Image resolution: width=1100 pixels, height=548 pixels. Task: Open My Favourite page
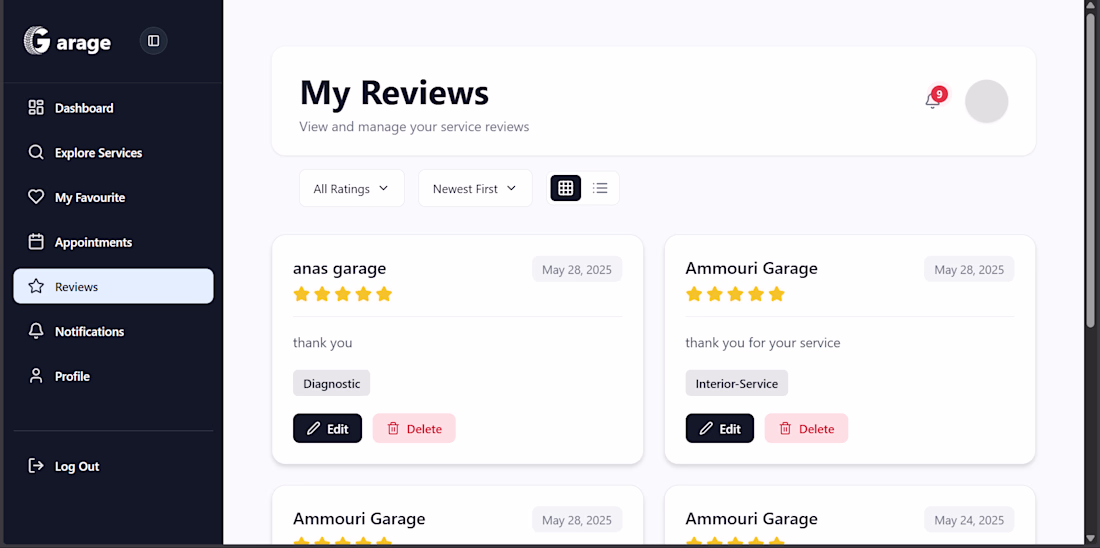113,197
